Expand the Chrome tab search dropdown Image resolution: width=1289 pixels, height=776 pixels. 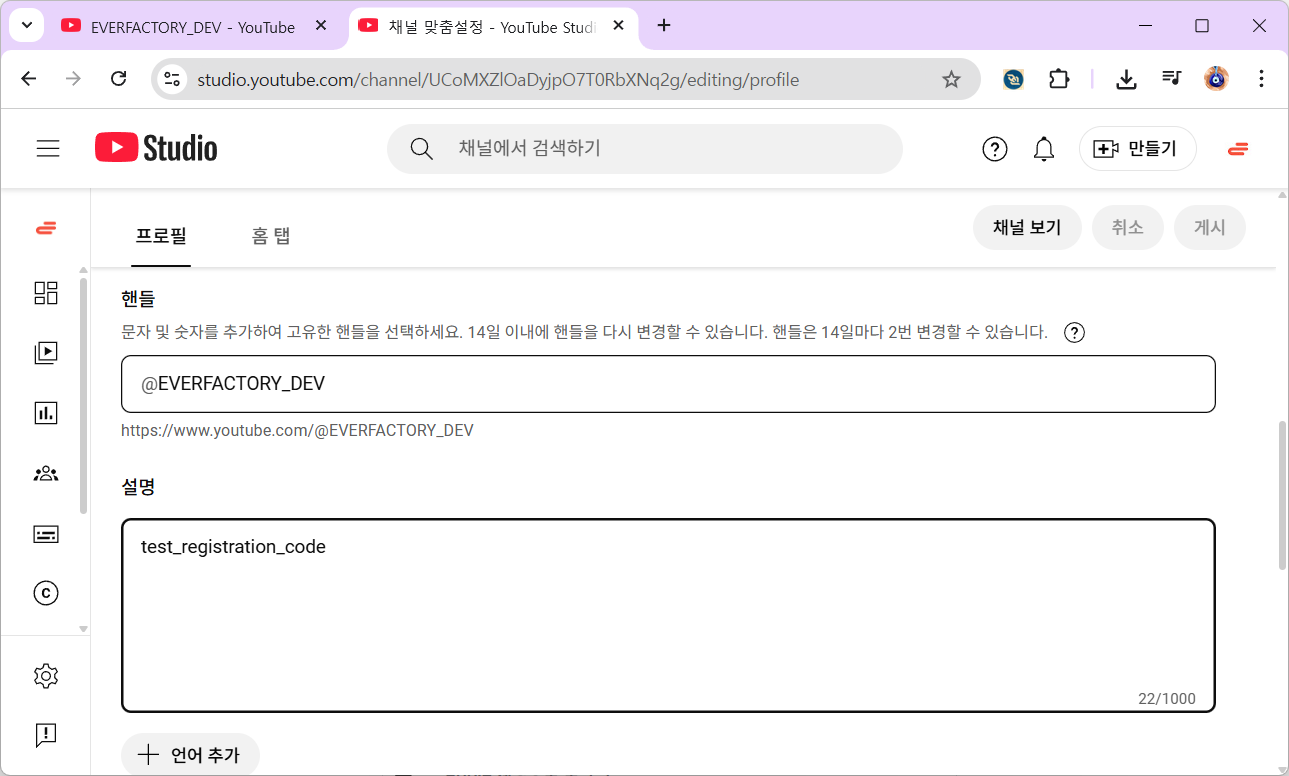(x=26, y=26)
